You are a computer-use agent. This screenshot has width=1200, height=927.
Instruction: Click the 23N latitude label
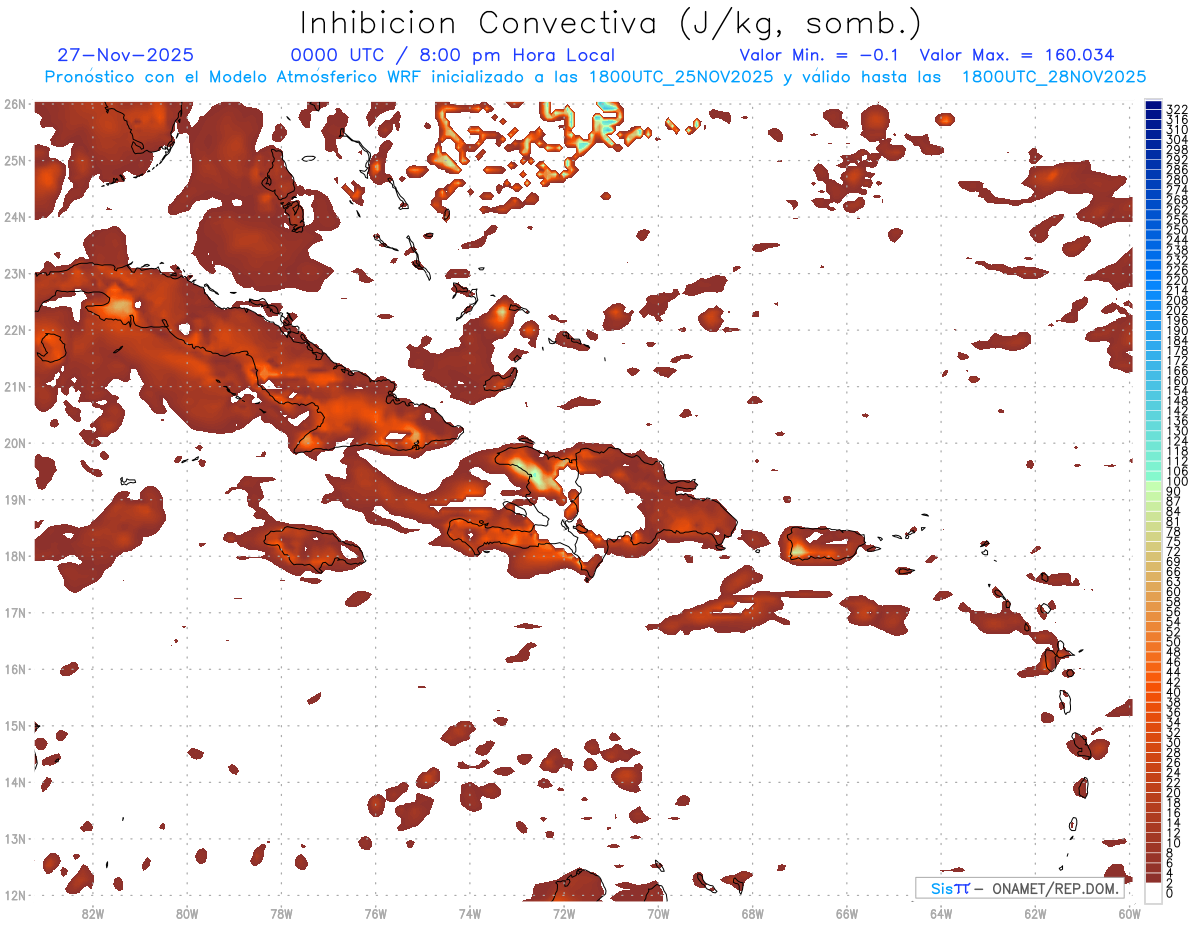(x=14, y=273)
